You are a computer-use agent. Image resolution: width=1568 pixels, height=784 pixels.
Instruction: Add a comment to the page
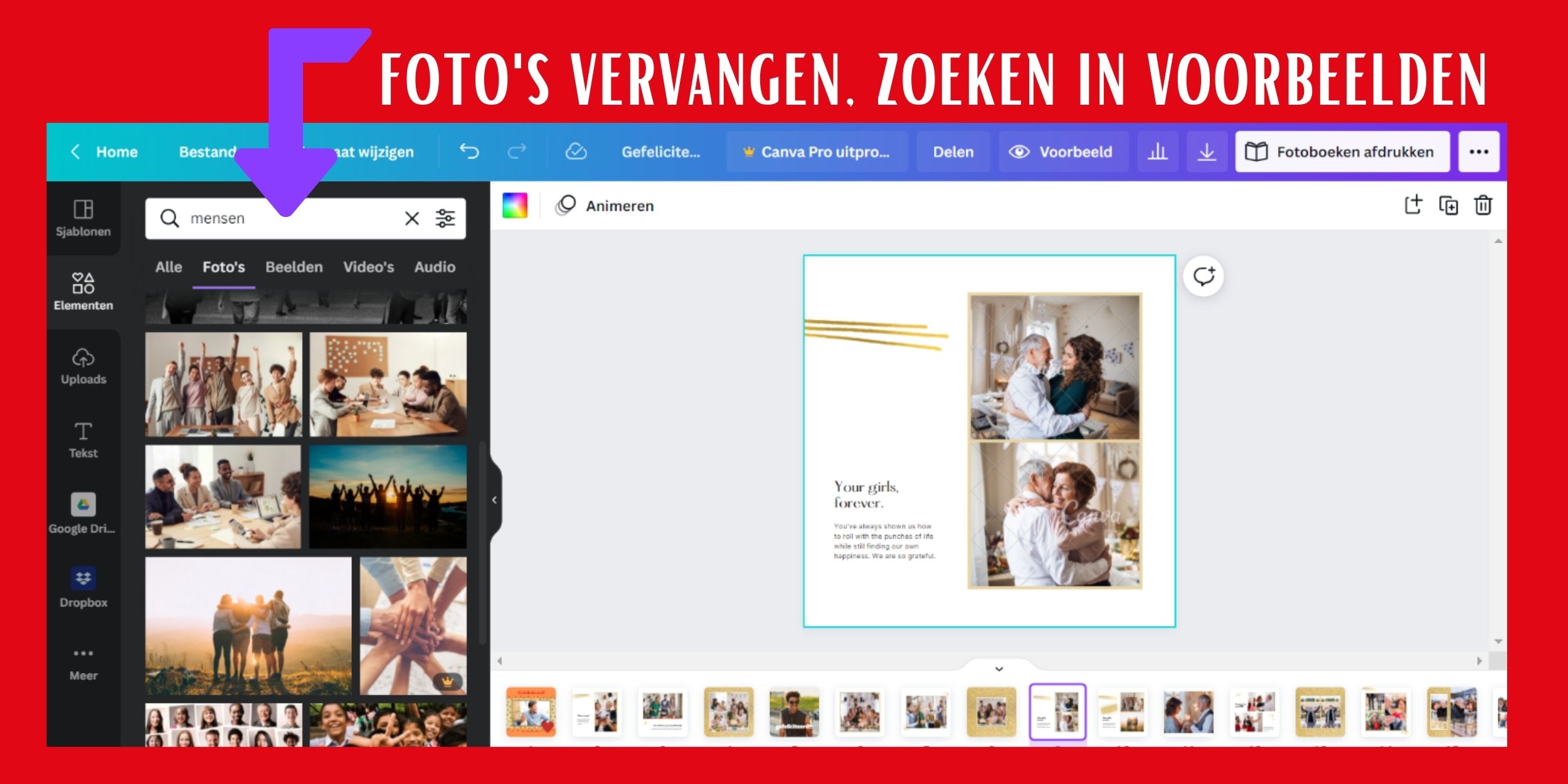(1204, 277)
